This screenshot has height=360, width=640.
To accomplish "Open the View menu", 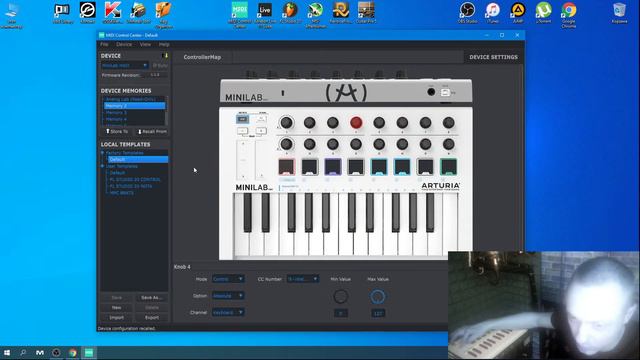I will pyautogui.click(x=145, y=44).
